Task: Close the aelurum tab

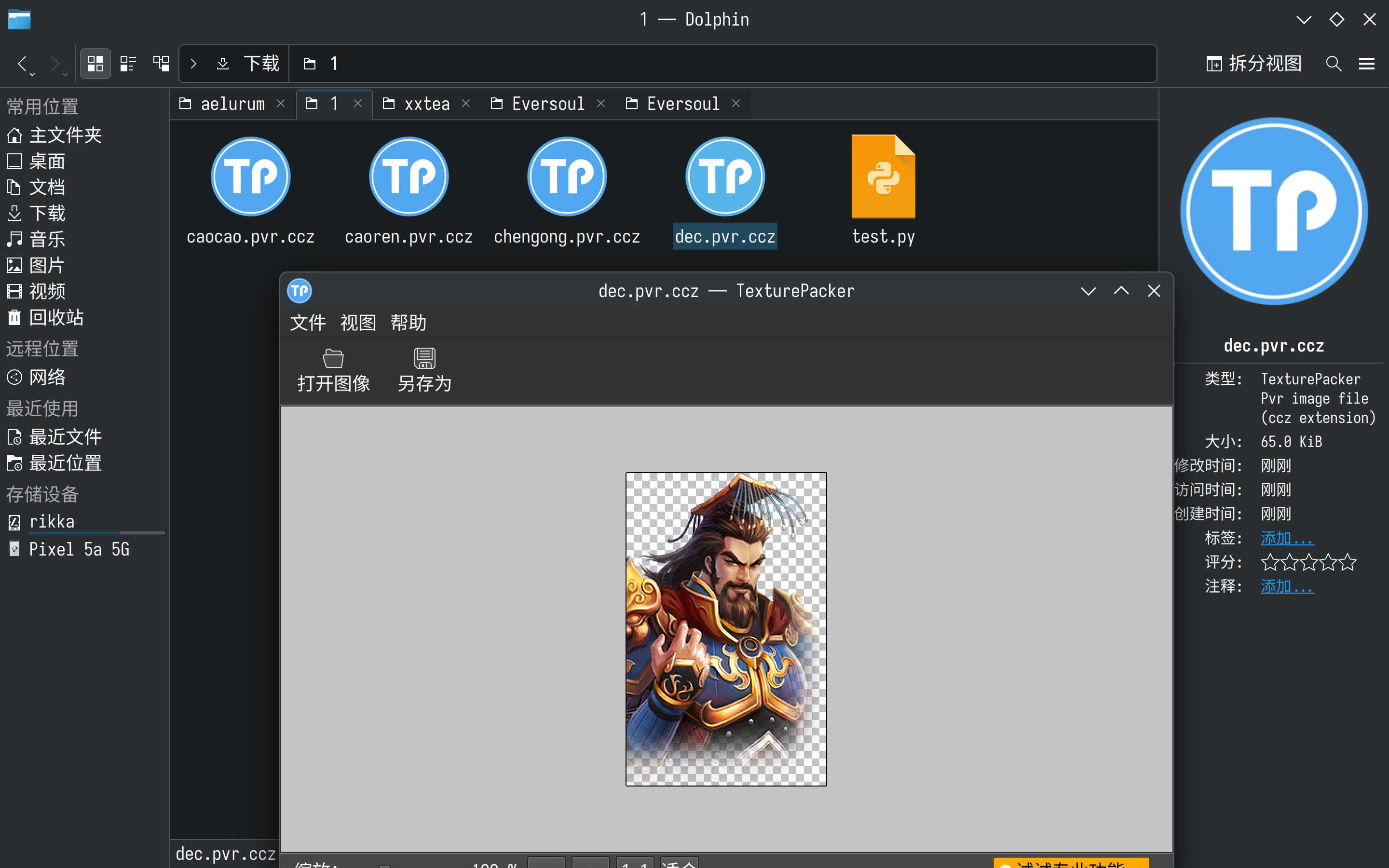Action: (281, 103)
